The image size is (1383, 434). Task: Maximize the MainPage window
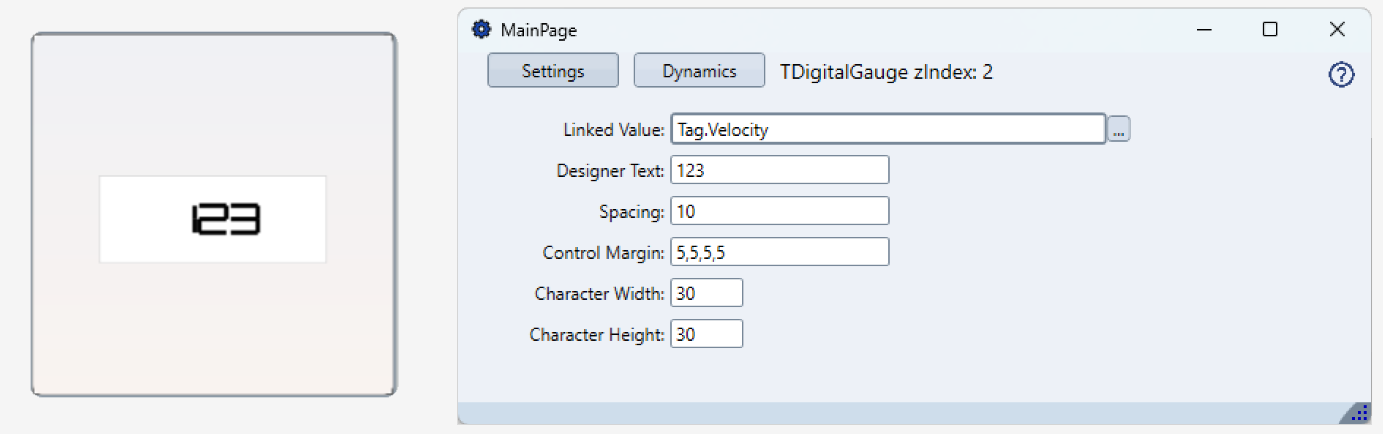1270,30
